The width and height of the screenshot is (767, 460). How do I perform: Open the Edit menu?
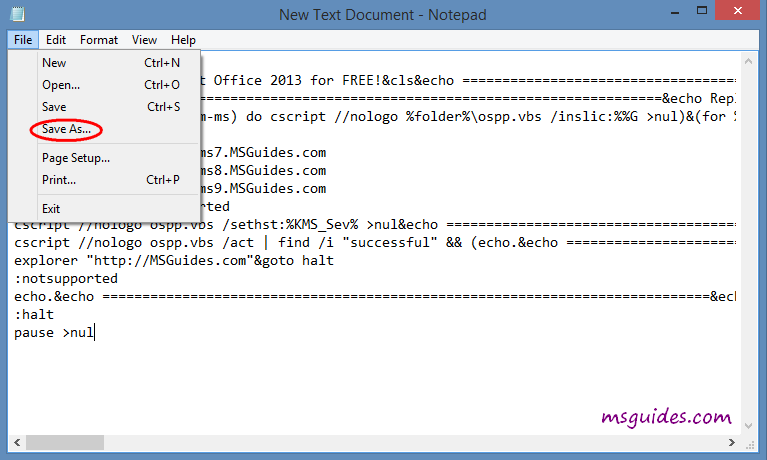pyautogui.click(x=56, y=40)
